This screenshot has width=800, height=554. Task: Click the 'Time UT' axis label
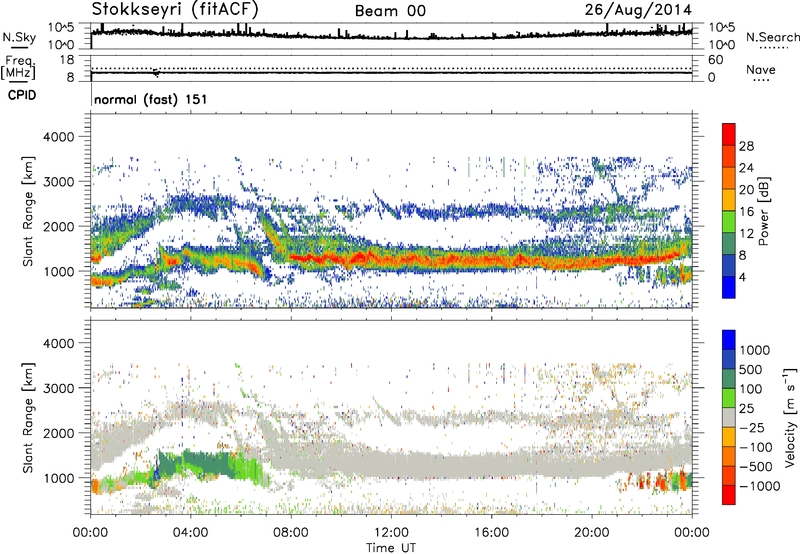pyautogui.click(x=391, y=547)
